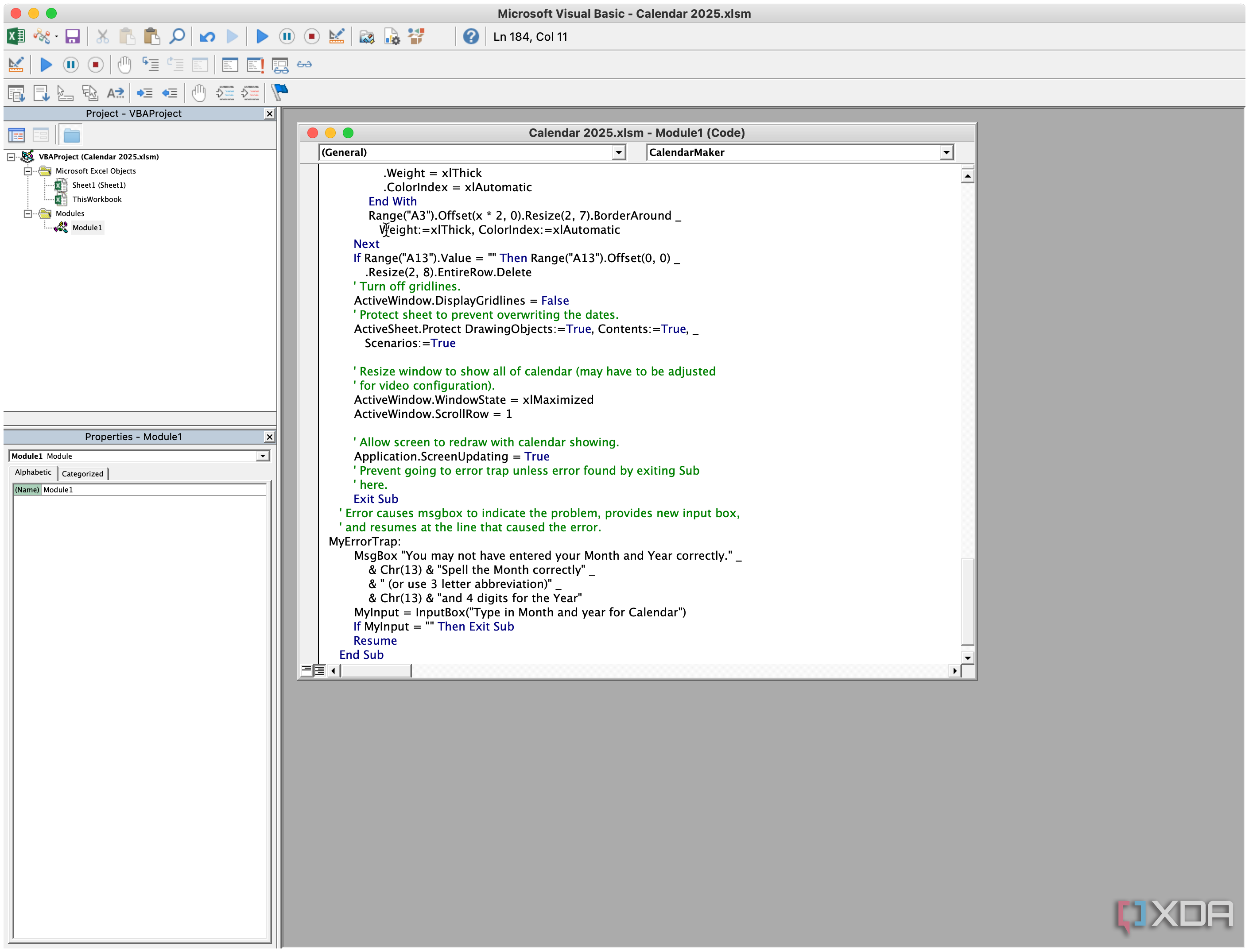Click the code window vertical scrollbar thumb
This screenshot has width=1249, height=952.
tap(967, 601)
